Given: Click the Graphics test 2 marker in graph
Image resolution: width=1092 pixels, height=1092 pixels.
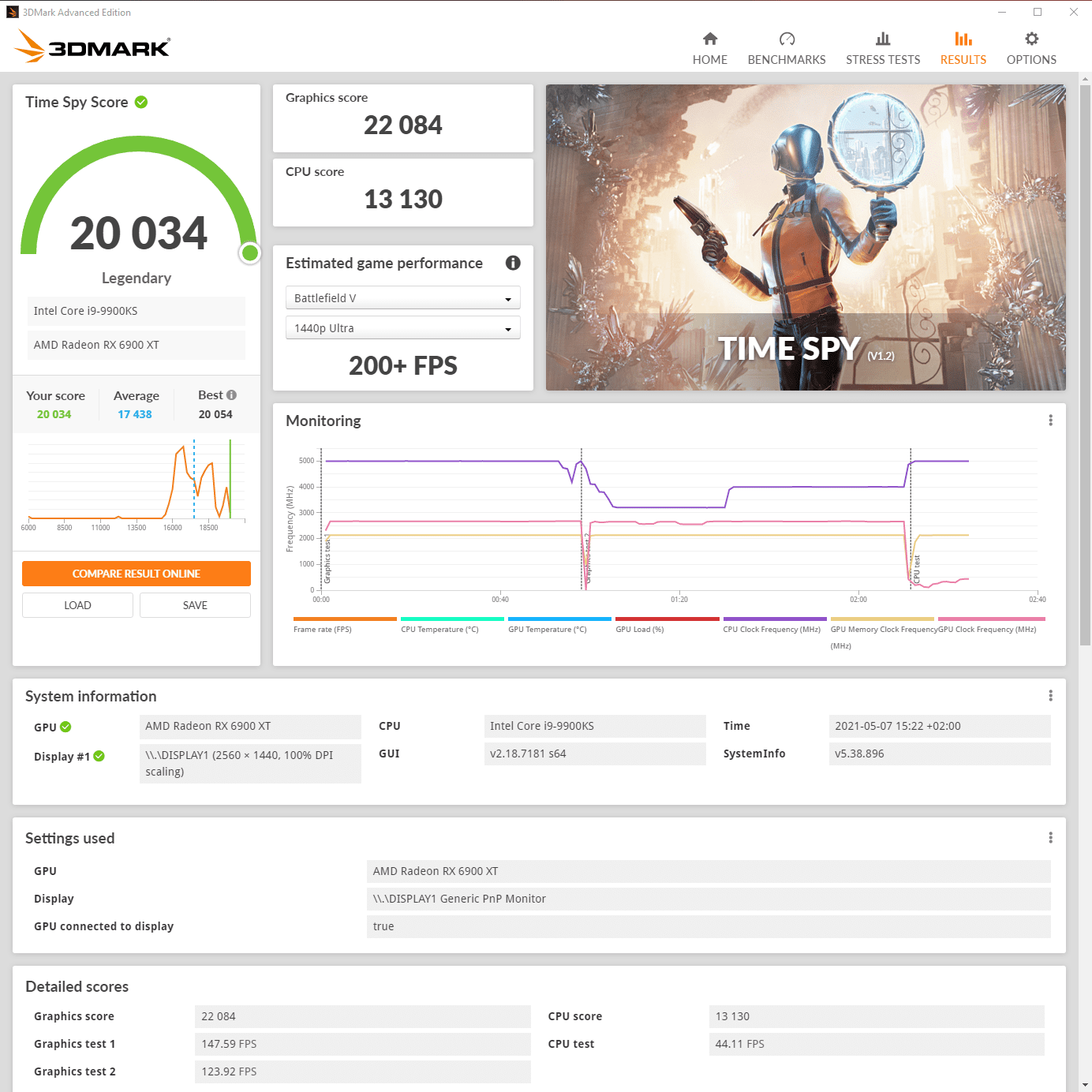Looking at the screenshot, I should click(587, 559).
